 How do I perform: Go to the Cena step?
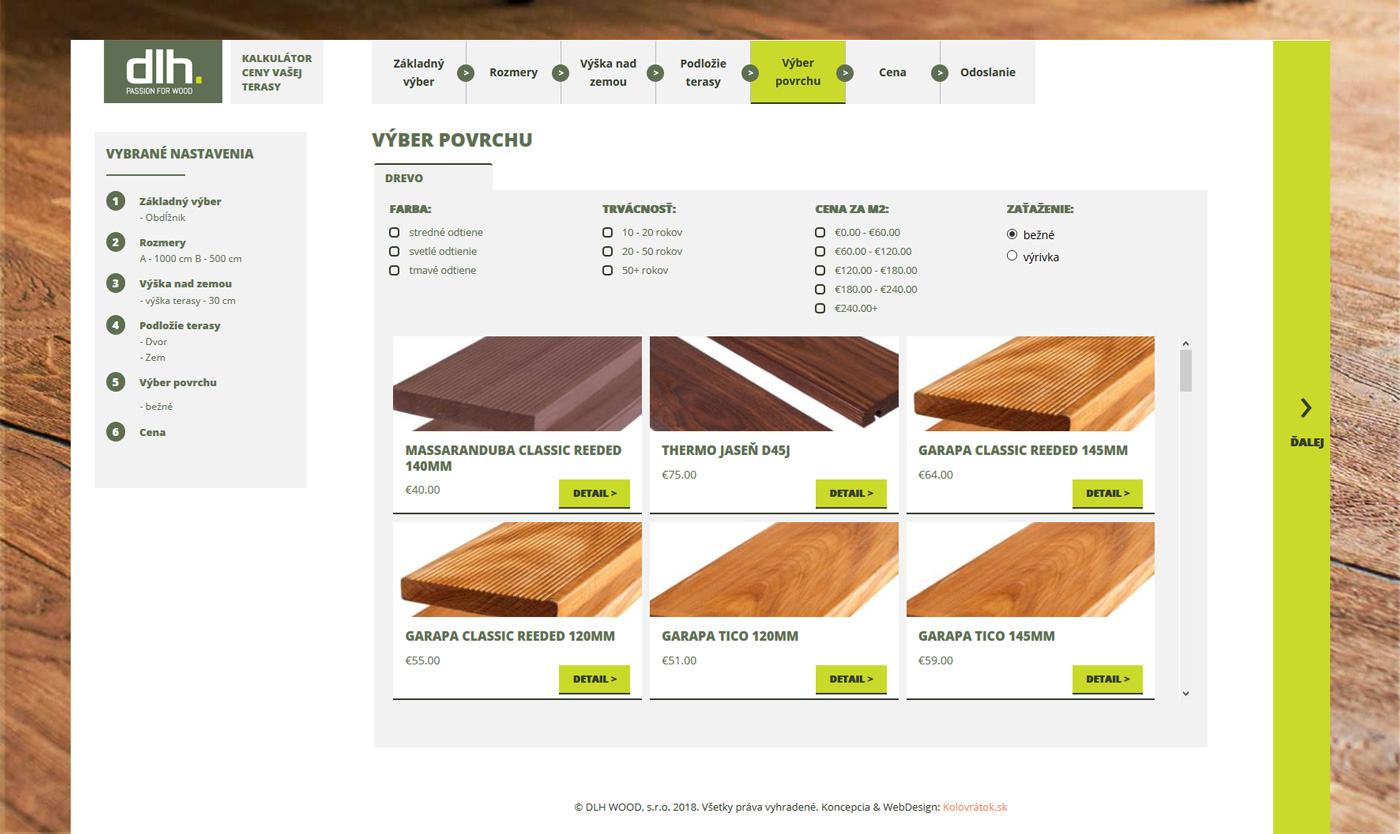[893, 72]
